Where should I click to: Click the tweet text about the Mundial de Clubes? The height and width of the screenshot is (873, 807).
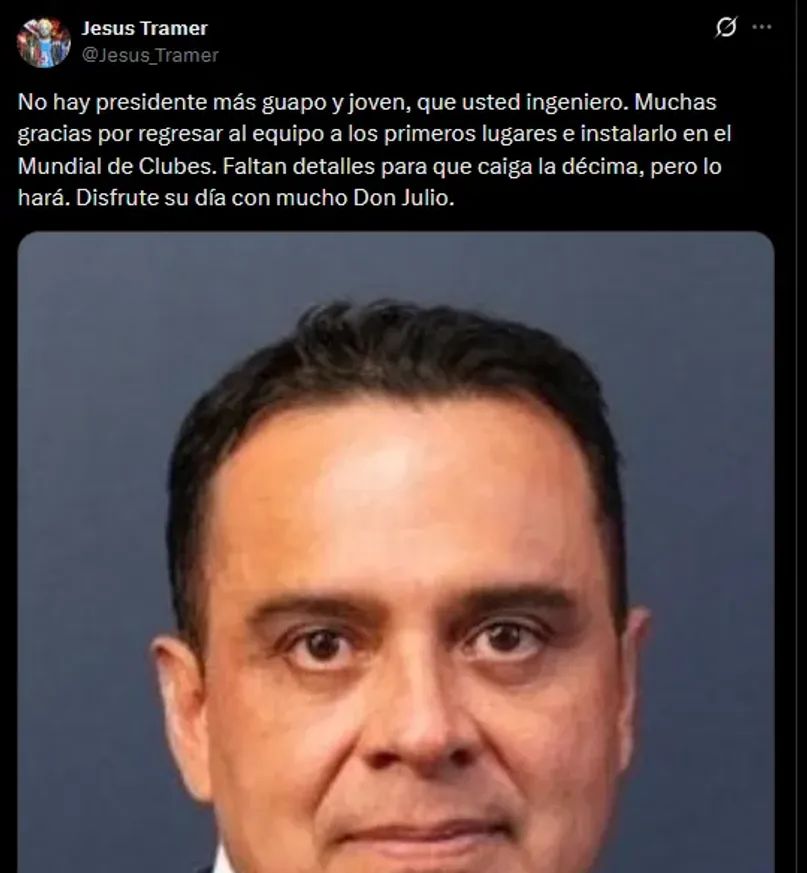[374, 150]
